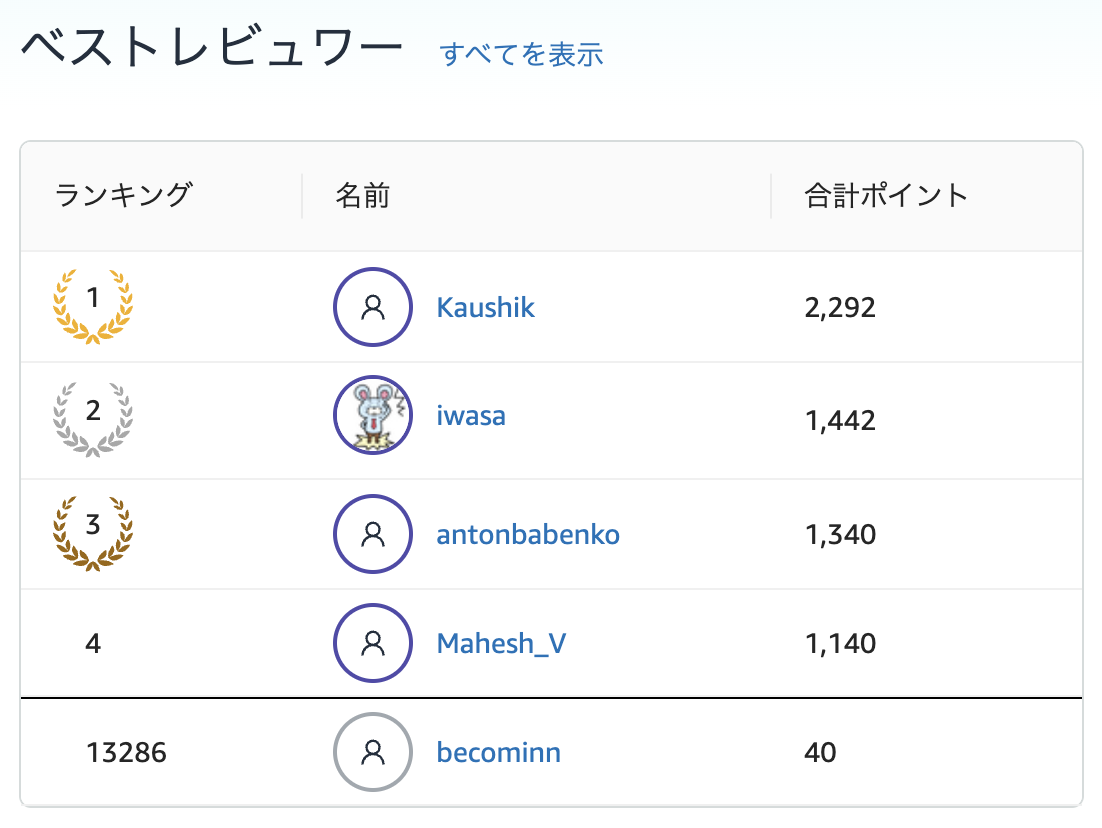
Task: Click the gold rank 1 laurel badge
Action: pos(93,304)
